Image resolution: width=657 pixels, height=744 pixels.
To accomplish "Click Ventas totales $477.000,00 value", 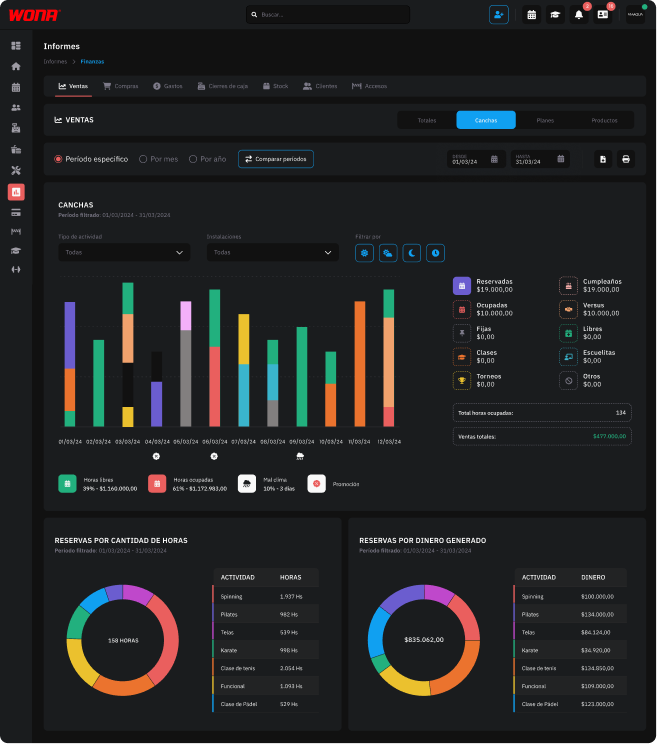I will coord(609,436).
